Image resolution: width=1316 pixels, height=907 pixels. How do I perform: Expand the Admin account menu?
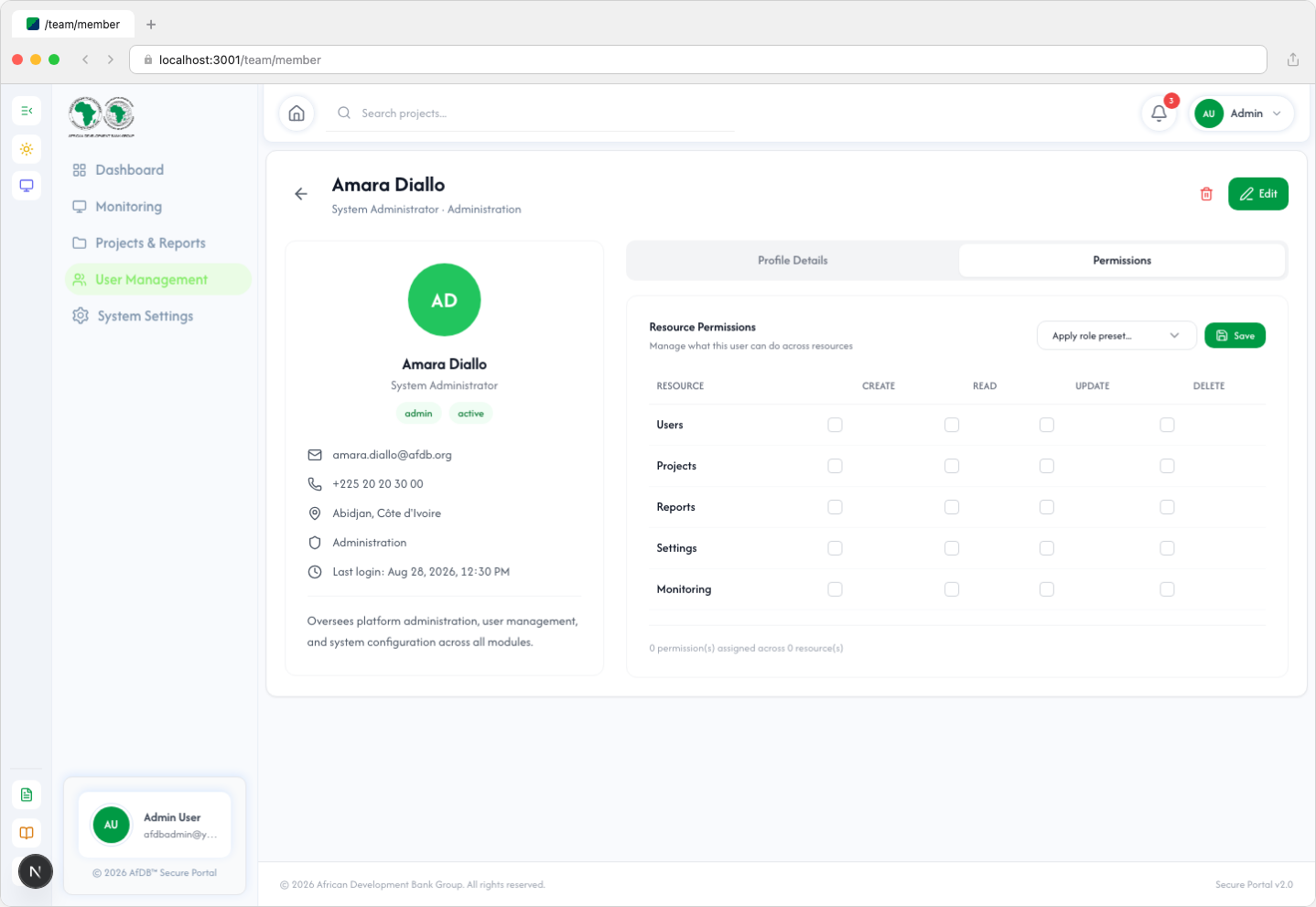1241,113
